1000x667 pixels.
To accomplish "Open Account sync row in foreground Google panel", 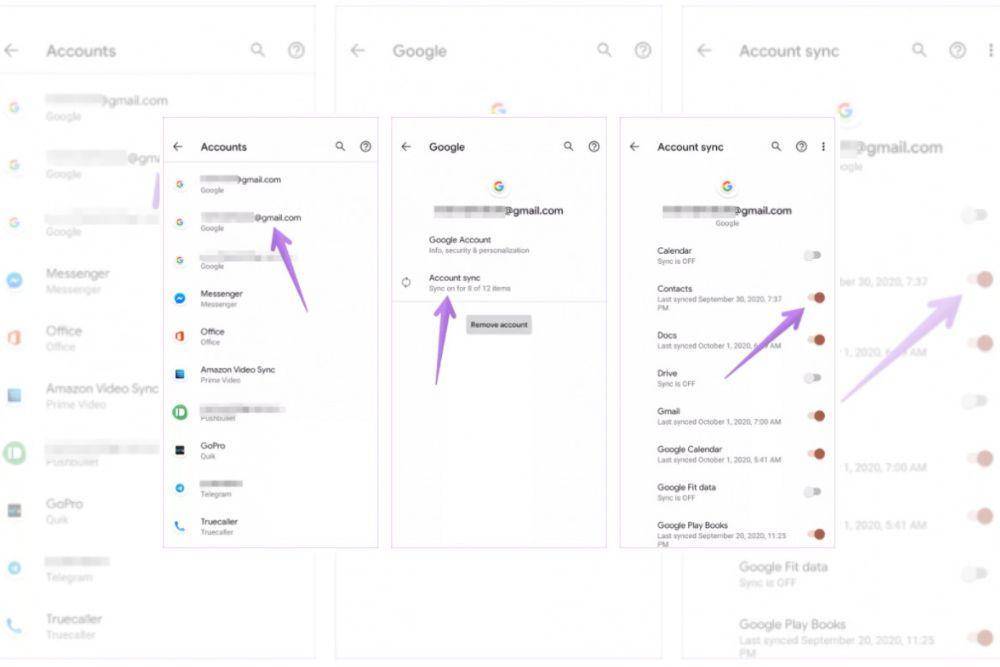I will tap(499, 282).
